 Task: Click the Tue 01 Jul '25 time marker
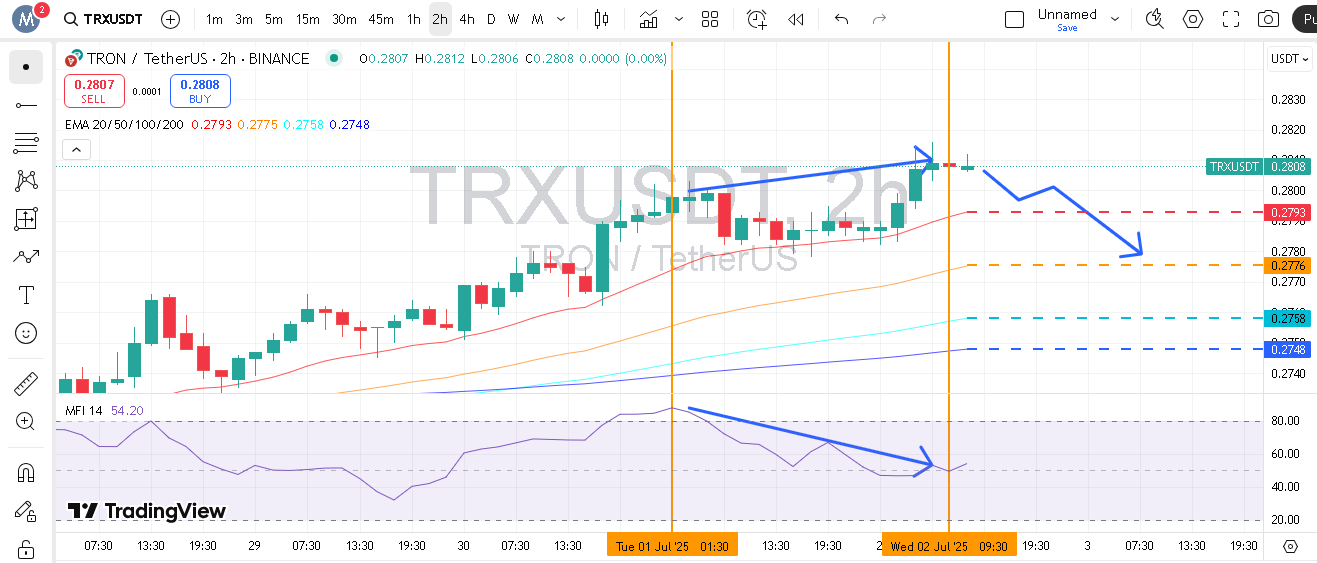672,545
